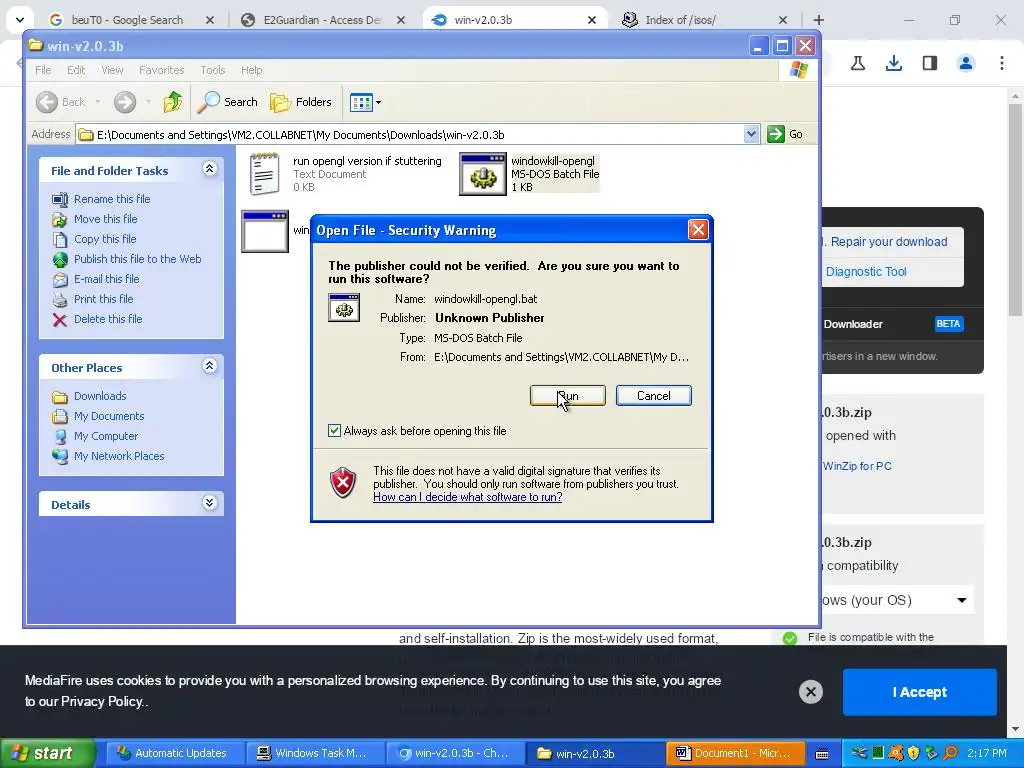Click the red shield warning icon
1024x768 pixels.
coord(344,483)
